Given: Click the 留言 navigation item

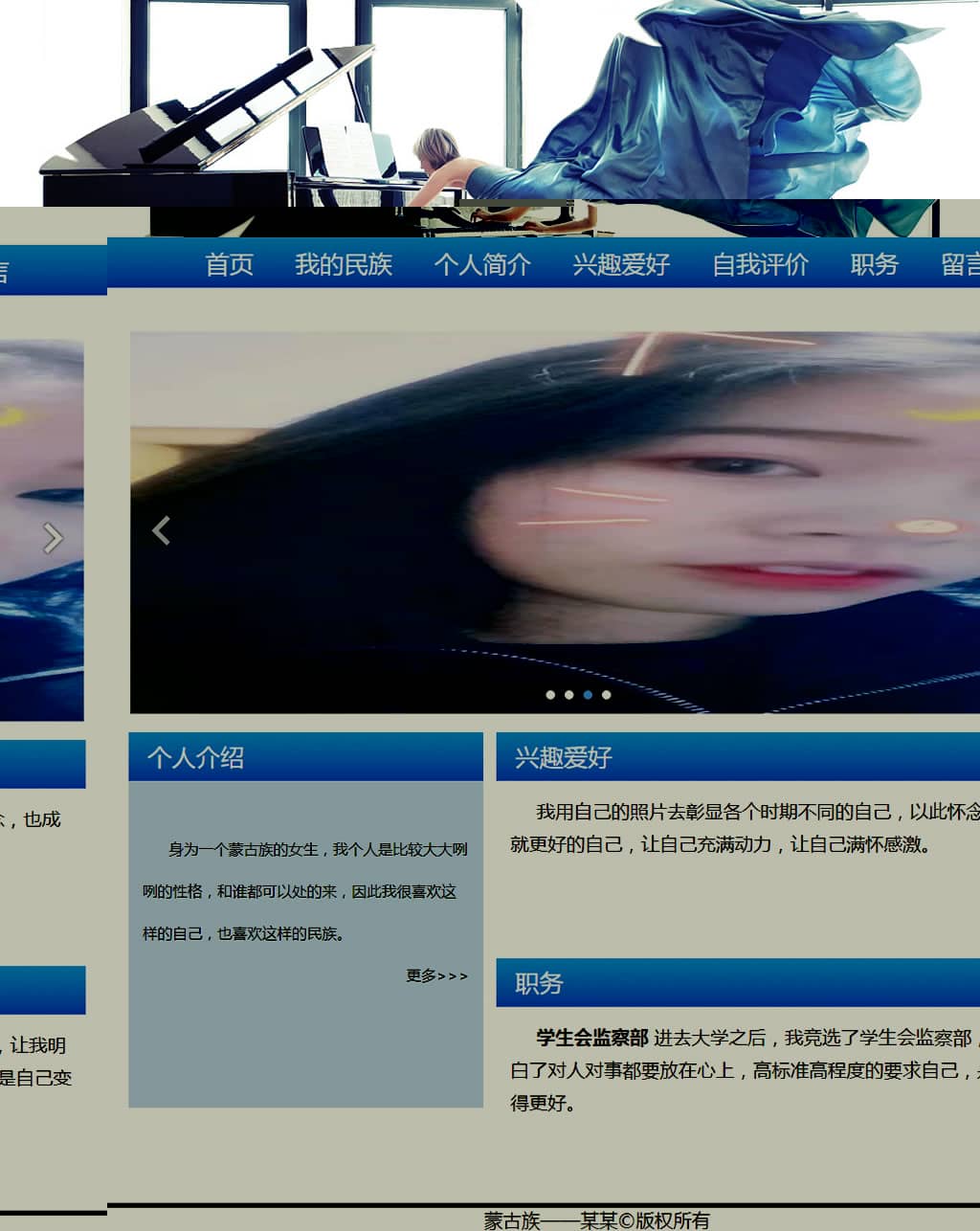Looking at the screenshot, I should click(960, 264).
